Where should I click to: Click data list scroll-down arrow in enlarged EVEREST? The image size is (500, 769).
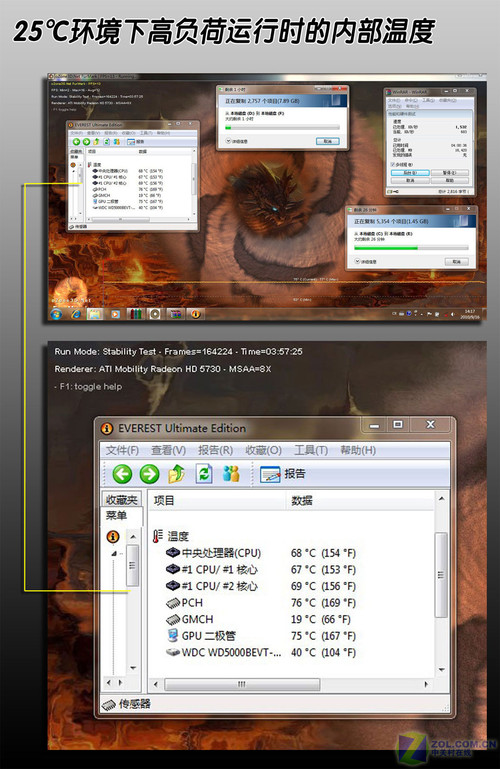[x=441, y=669]
